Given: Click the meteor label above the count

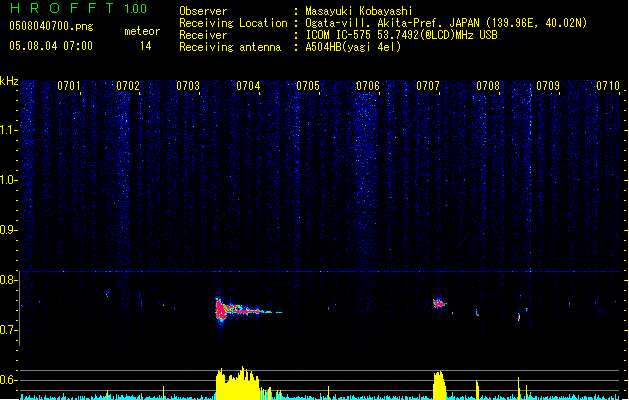Looking at the screenshot, I should tap(142, 31).
